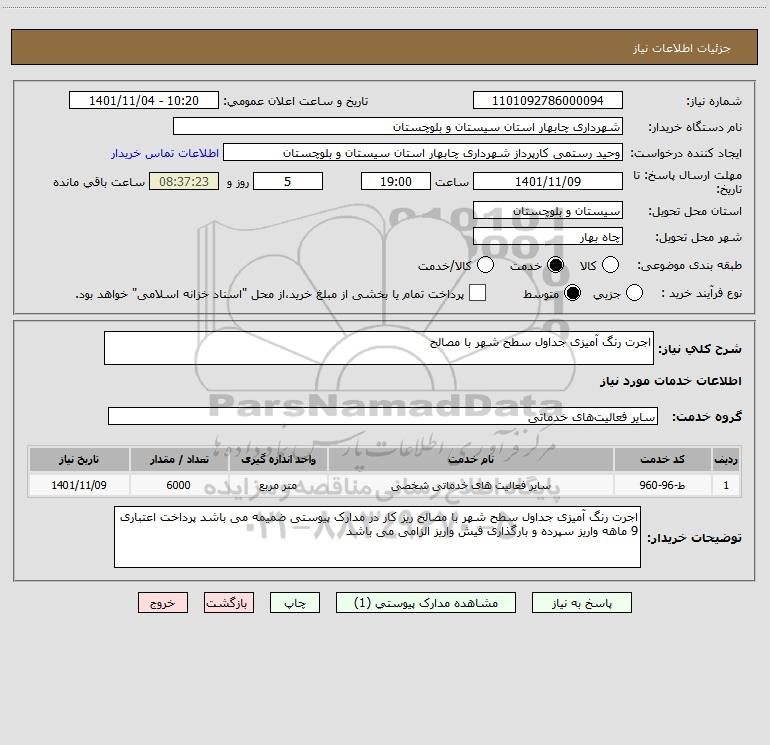
Task: Click the نام خدمت column header
Action: (470, 459)
